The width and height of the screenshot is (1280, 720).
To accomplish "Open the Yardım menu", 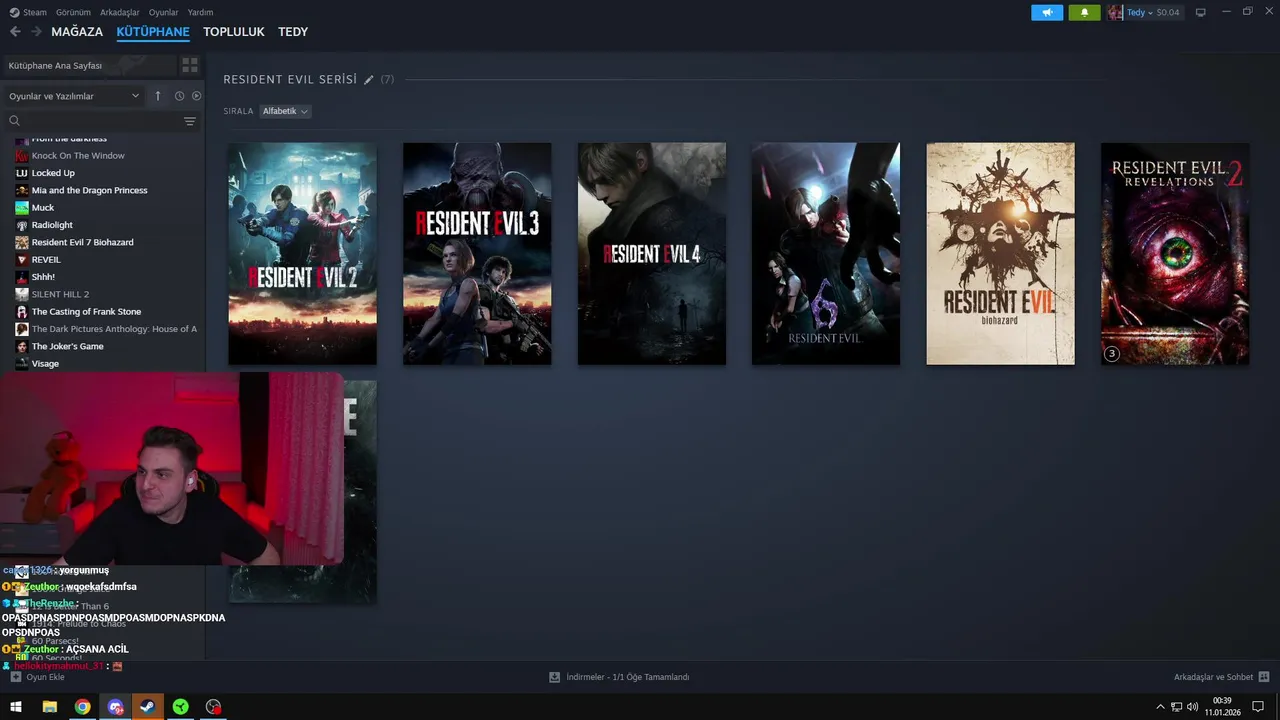I will (x=200, y=12).
